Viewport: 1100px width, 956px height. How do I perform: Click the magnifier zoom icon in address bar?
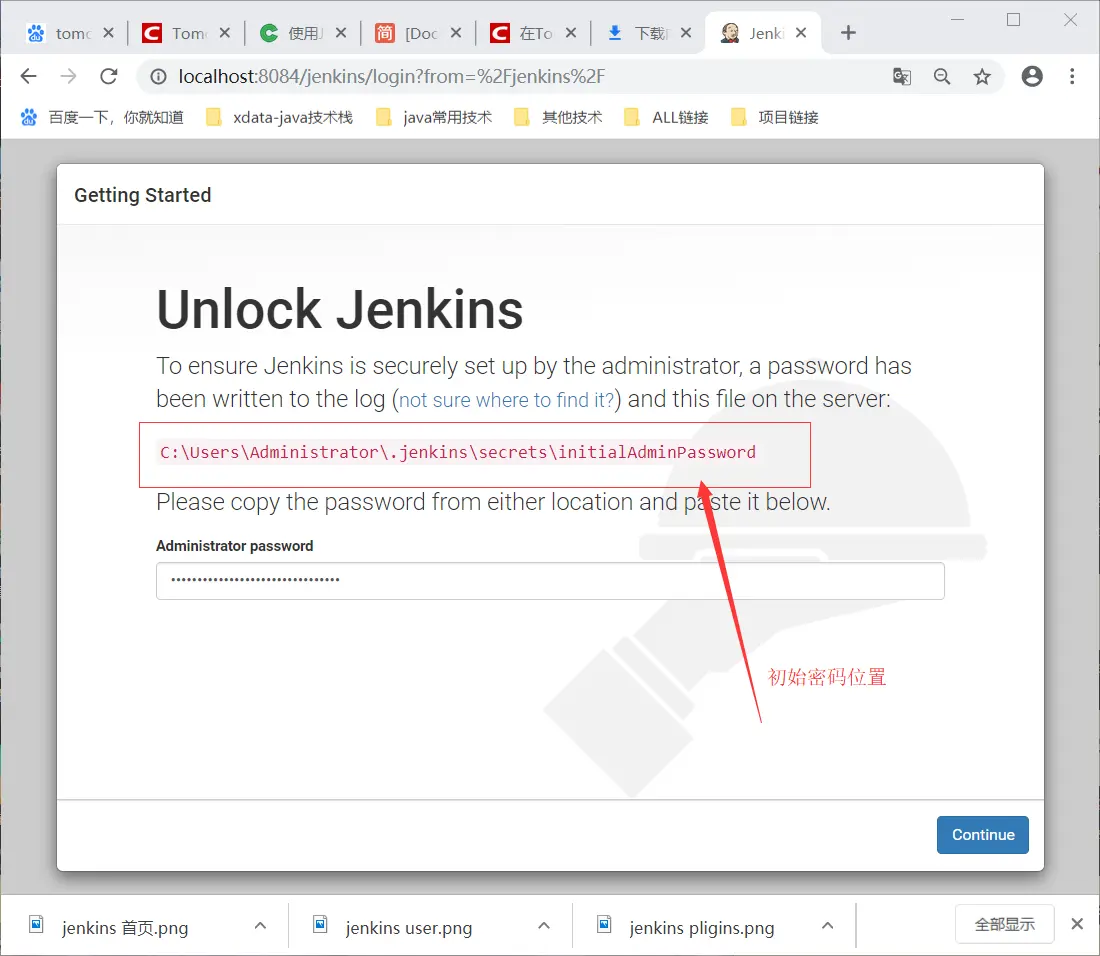pos(941,76)
